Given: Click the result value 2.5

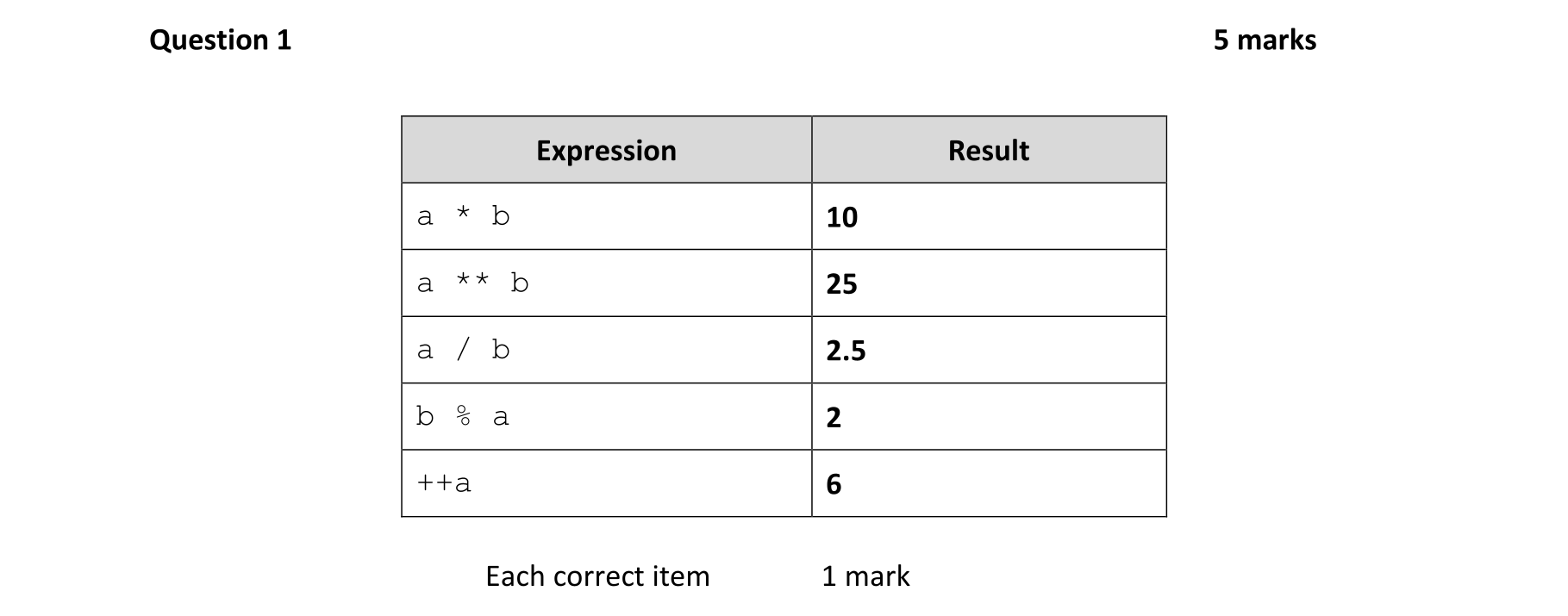Looking at the screenshot, I should 846,351.
